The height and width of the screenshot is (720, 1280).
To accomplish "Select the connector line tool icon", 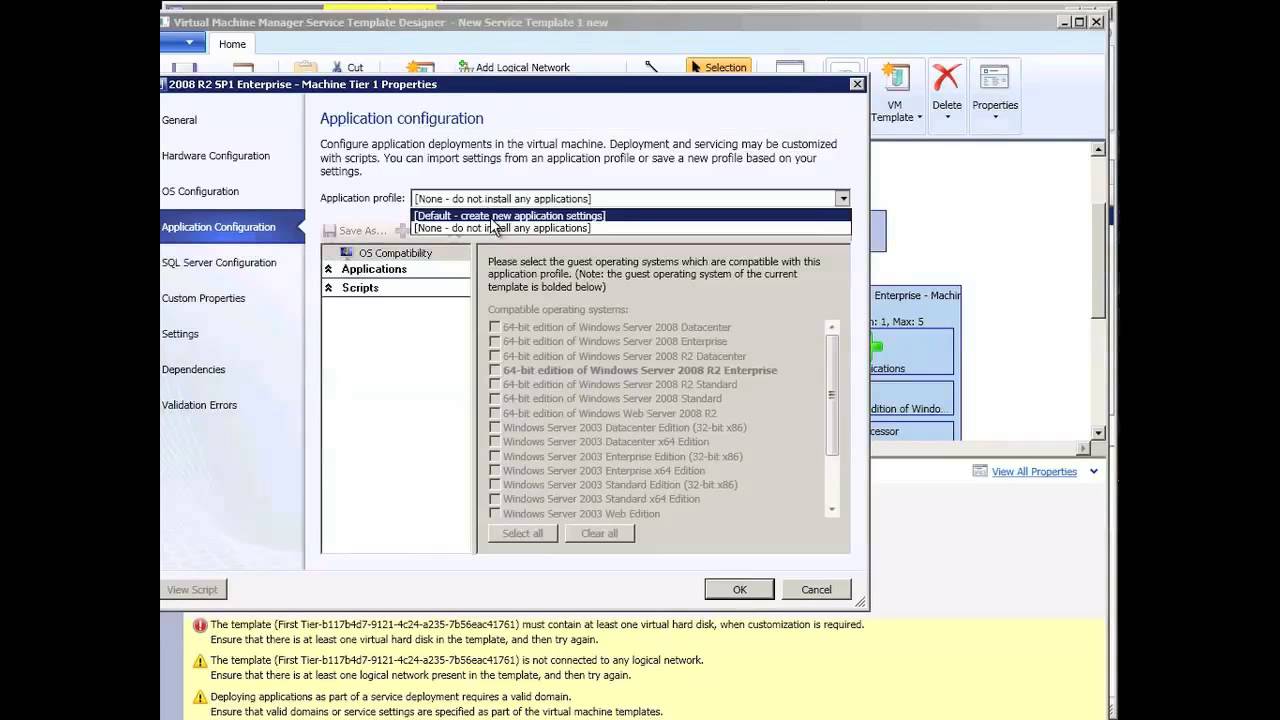I will pos(651,67).
